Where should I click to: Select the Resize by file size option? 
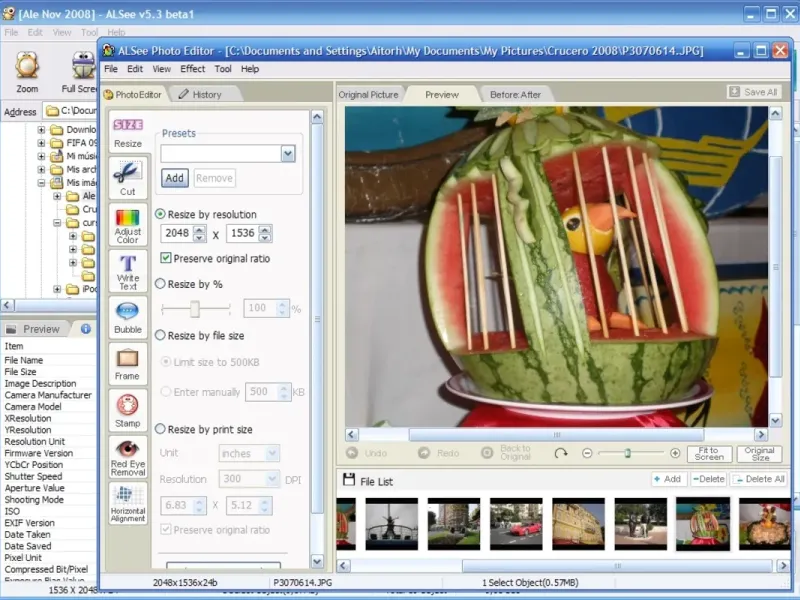pos(160,335)
